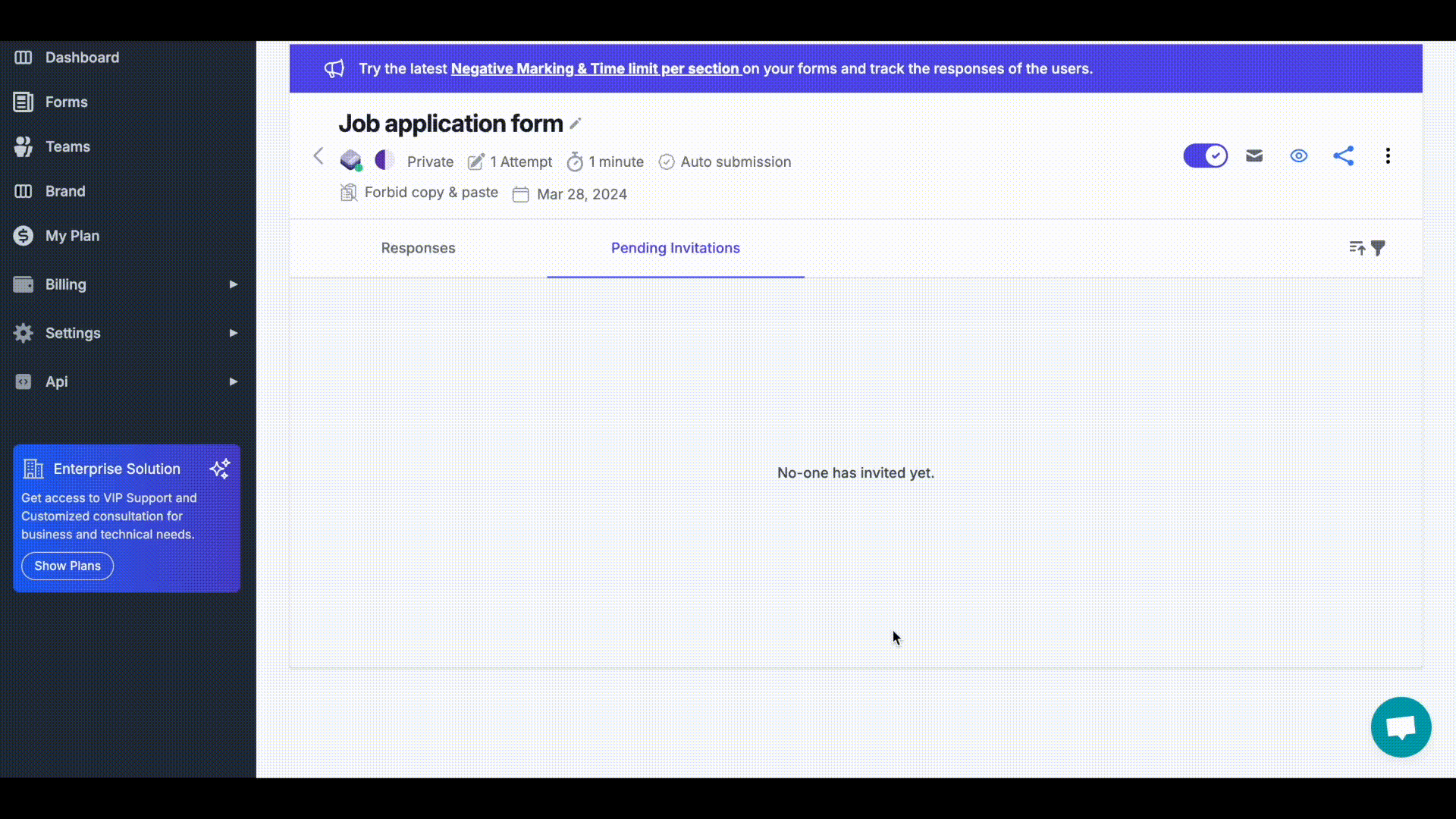Select the Pending Invitations tab
The width and height of the screenshot is (1456, 819).
pyautogui.click(x=675, y=248)
